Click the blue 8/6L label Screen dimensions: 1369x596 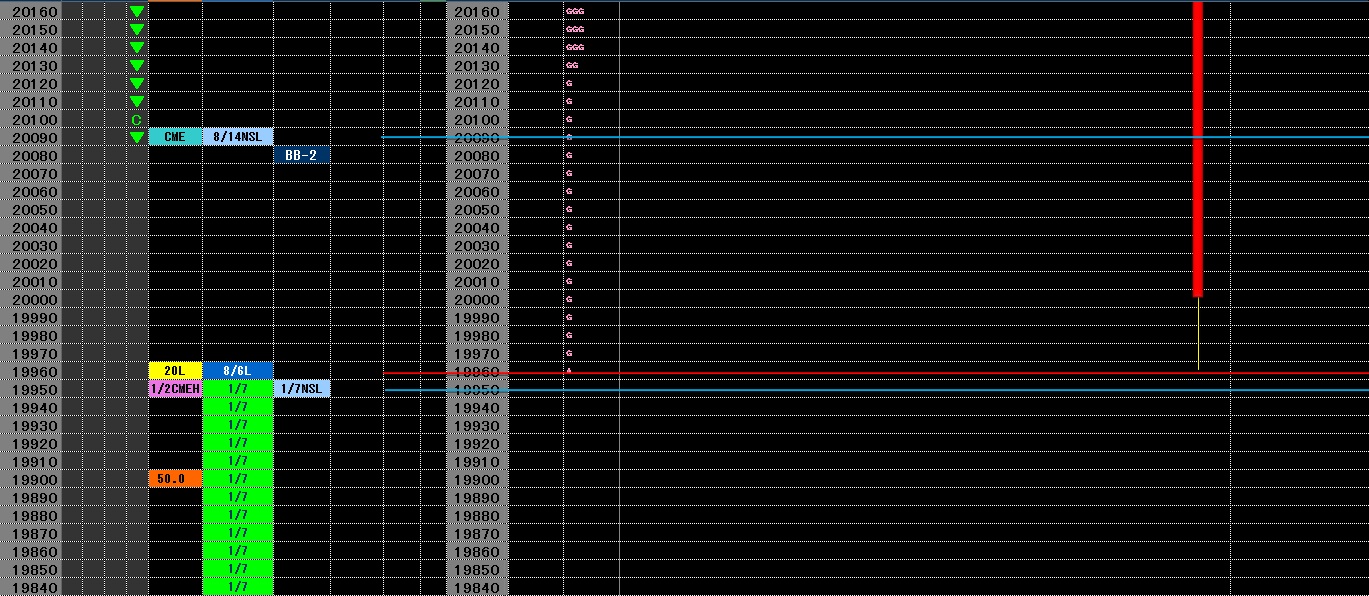[237, 371]
